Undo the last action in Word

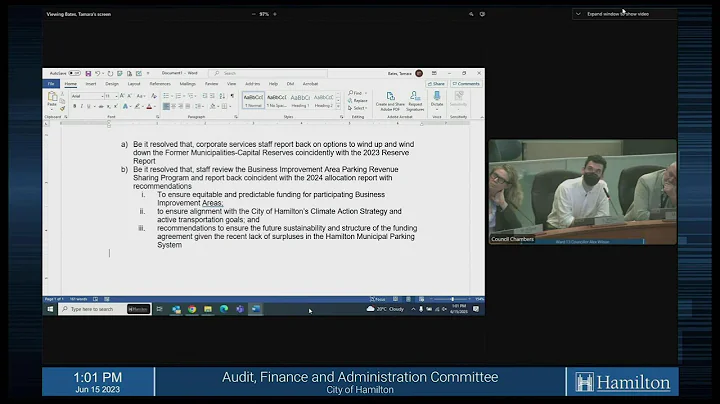pyautogui.click(x=97, y=73)
